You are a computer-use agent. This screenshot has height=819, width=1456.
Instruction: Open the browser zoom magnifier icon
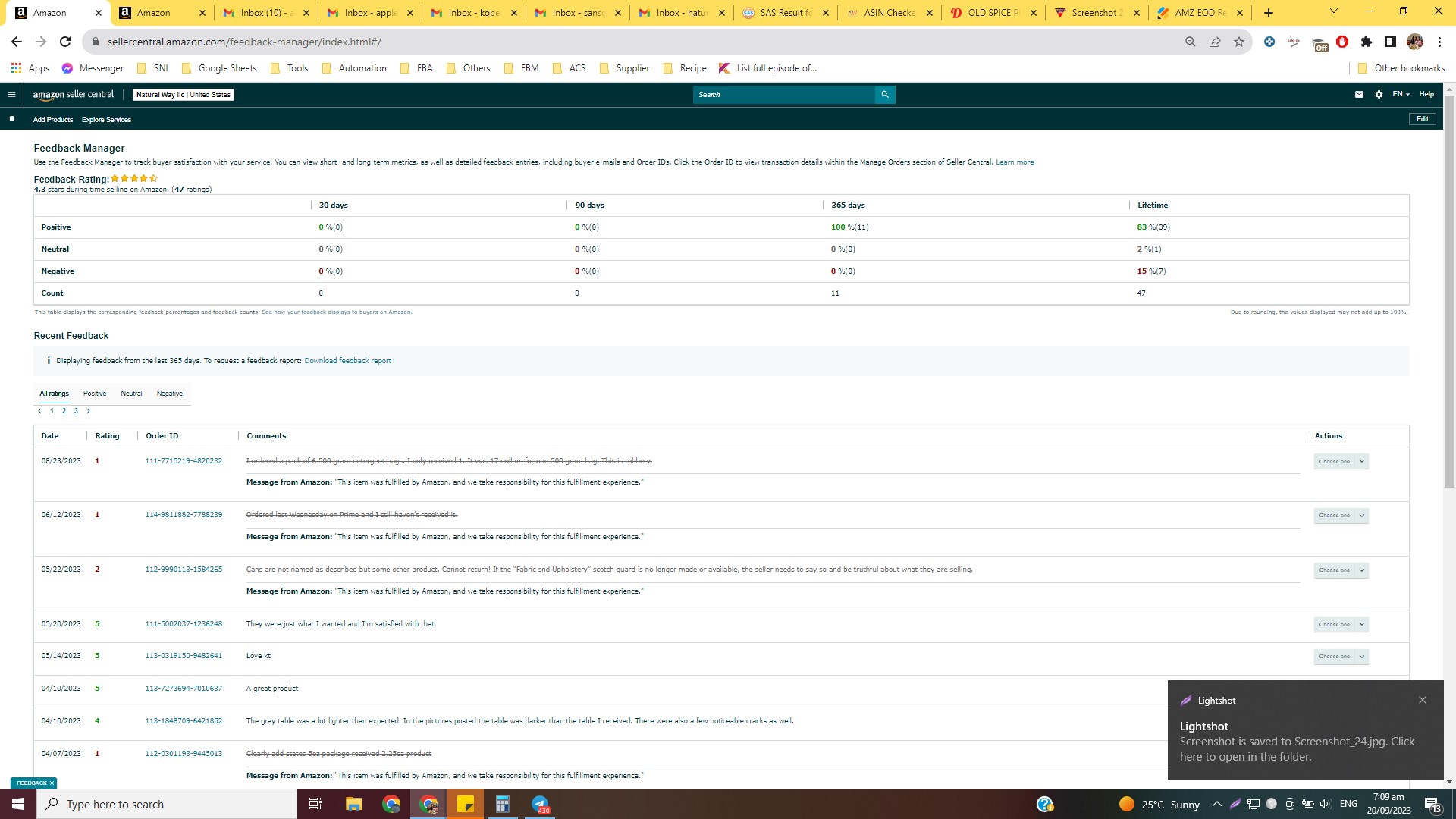click(x=1191, y=42)
